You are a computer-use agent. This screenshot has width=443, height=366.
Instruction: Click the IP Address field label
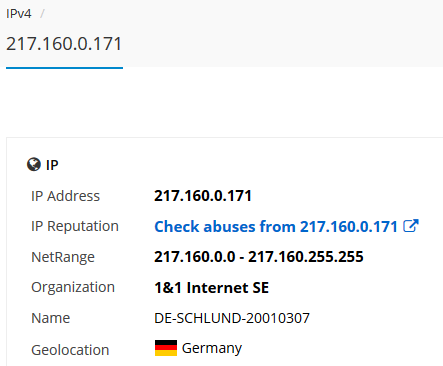coord(65,196)
